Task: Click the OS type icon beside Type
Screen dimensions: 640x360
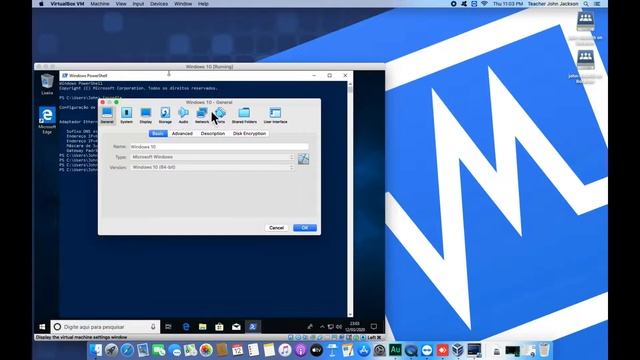Action: tap(303, 159)
